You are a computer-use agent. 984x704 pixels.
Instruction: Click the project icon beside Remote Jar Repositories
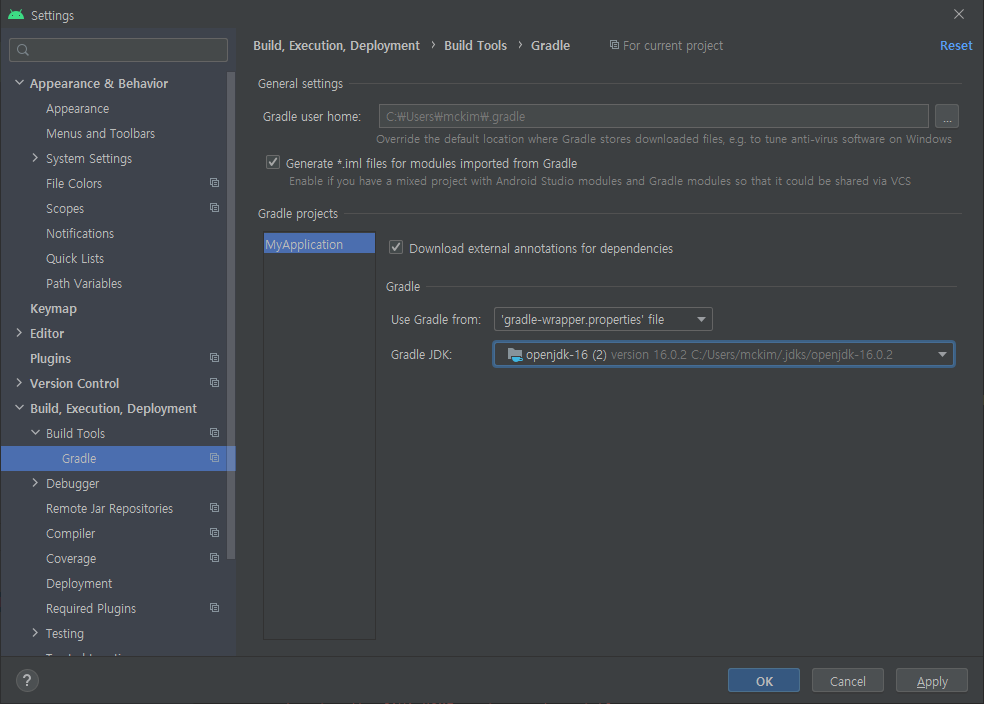click(215, 508)
